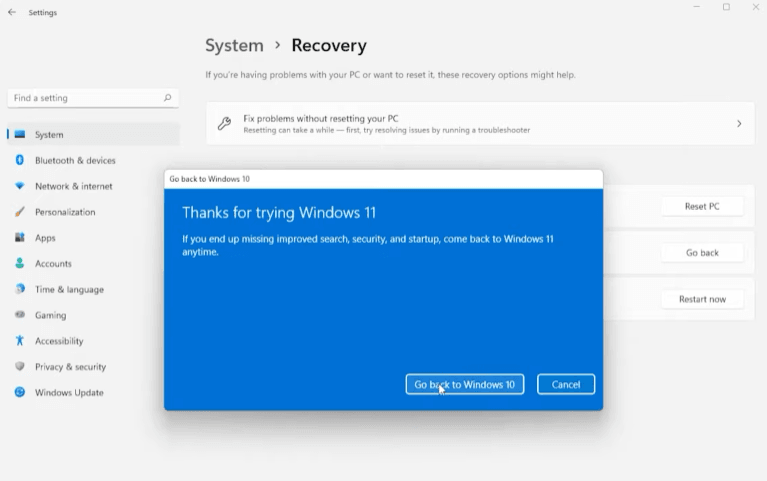This screenshot has height=481, width=767.
Task: Click the back arrow in Settings header
Action: (12, 12)
